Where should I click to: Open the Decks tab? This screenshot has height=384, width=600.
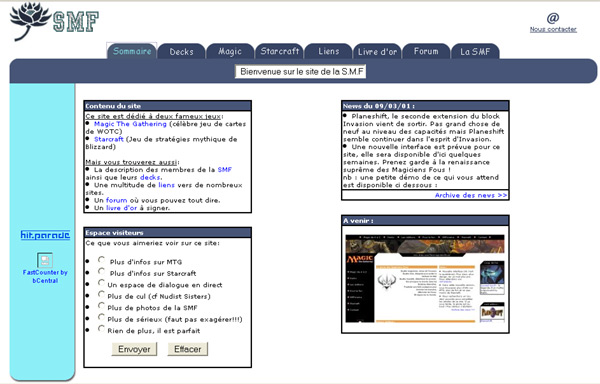coord(181,52)
